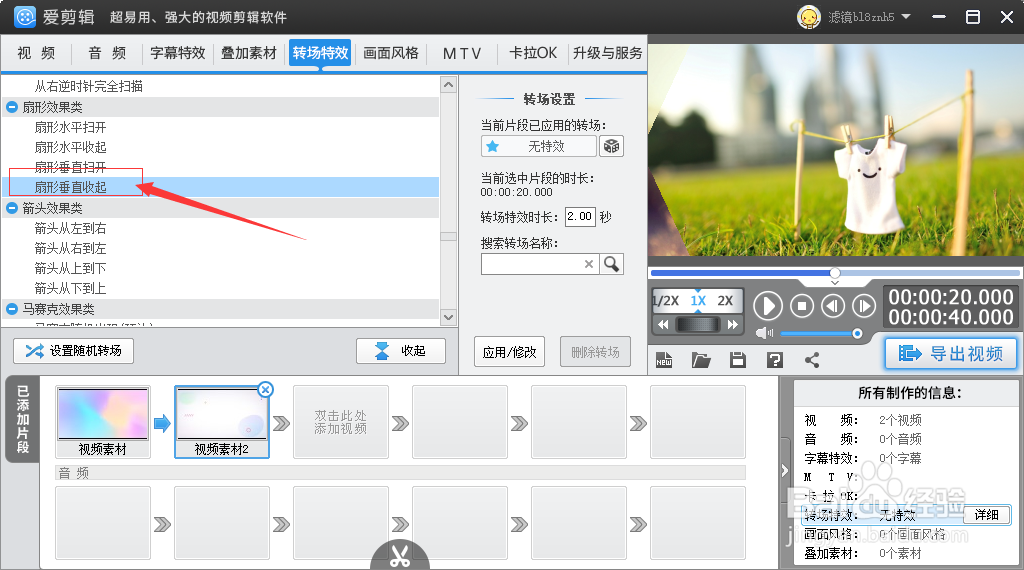Click the 无特效 applied transition field

pos(539,146)
